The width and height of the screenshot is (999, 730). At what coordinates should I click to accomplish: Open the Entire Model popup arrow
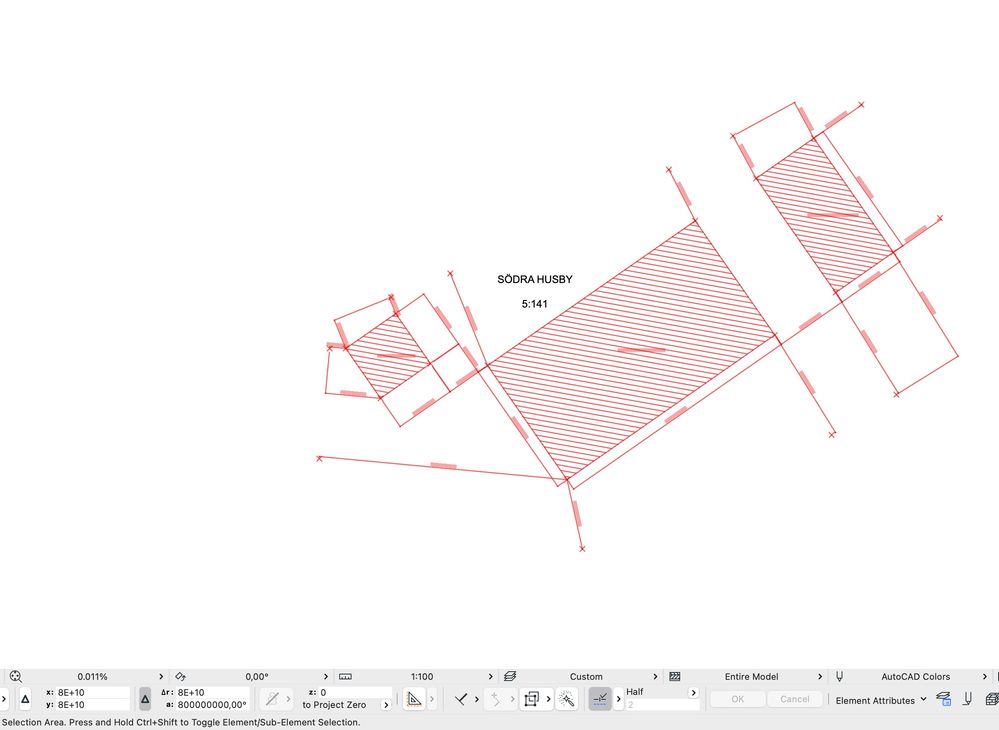pos(820,676)
